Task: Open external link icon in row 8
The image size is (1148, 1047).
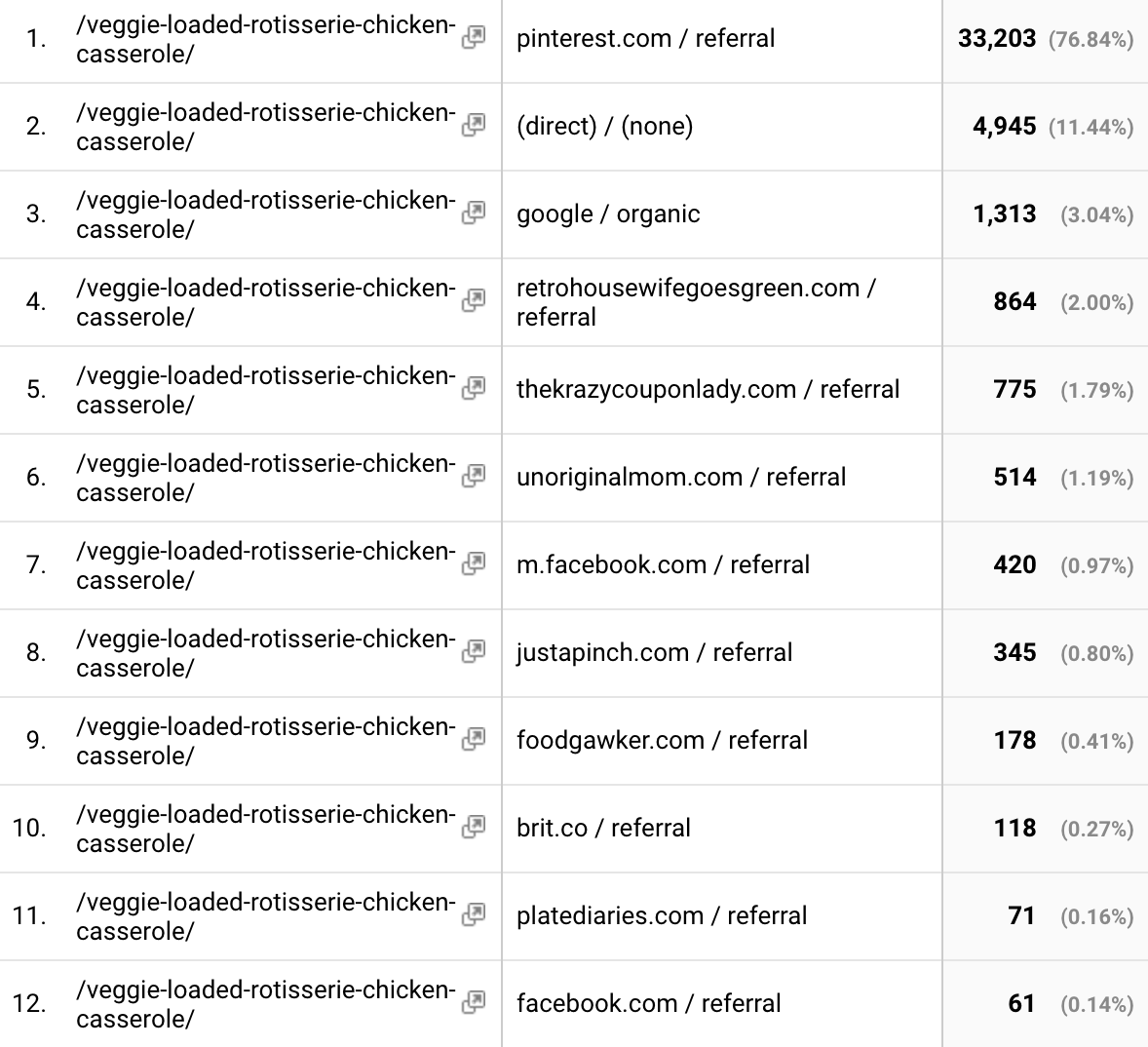Action: [474, 651]
